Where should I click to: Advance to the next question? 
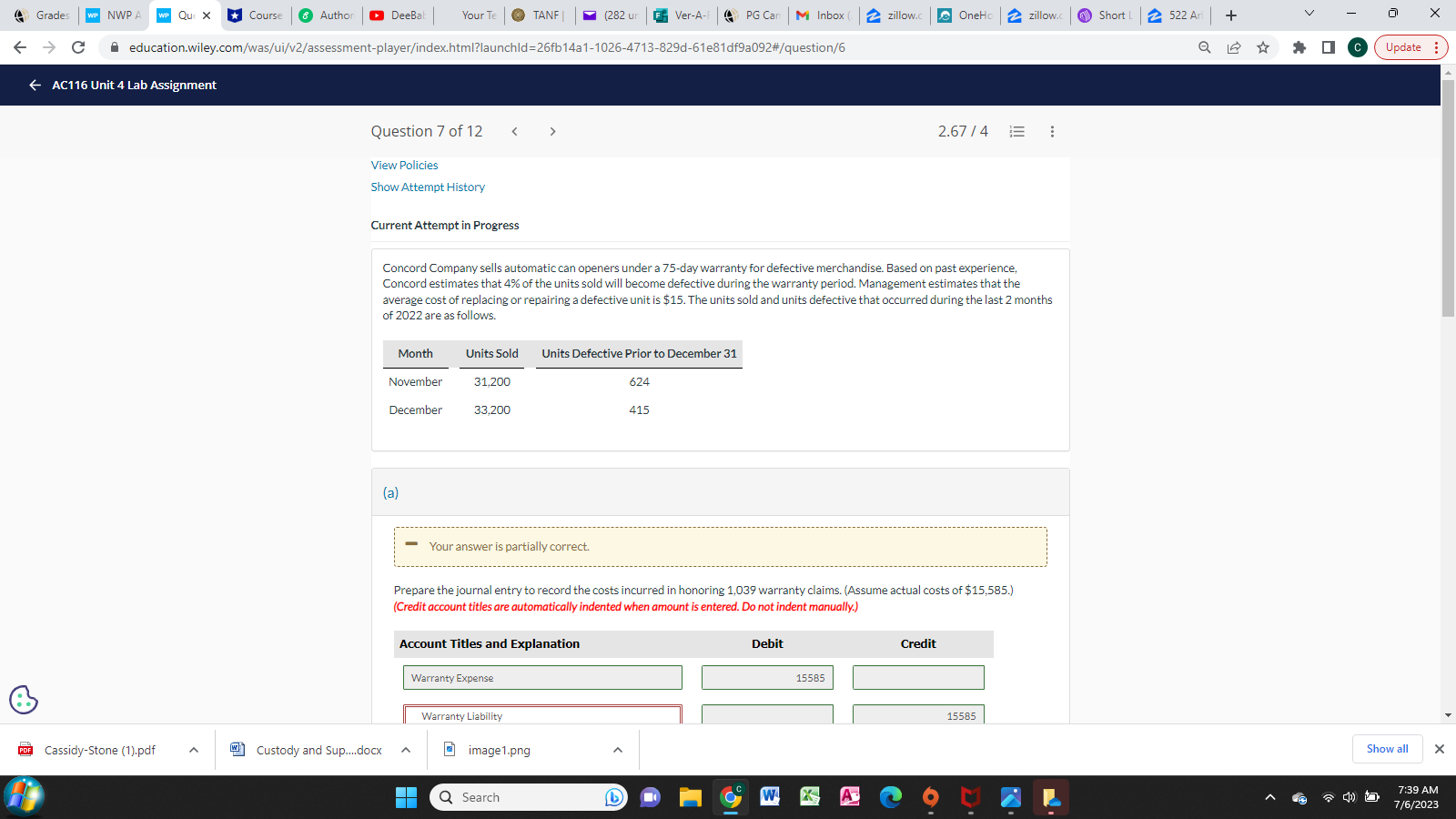[x=552, y=131]
